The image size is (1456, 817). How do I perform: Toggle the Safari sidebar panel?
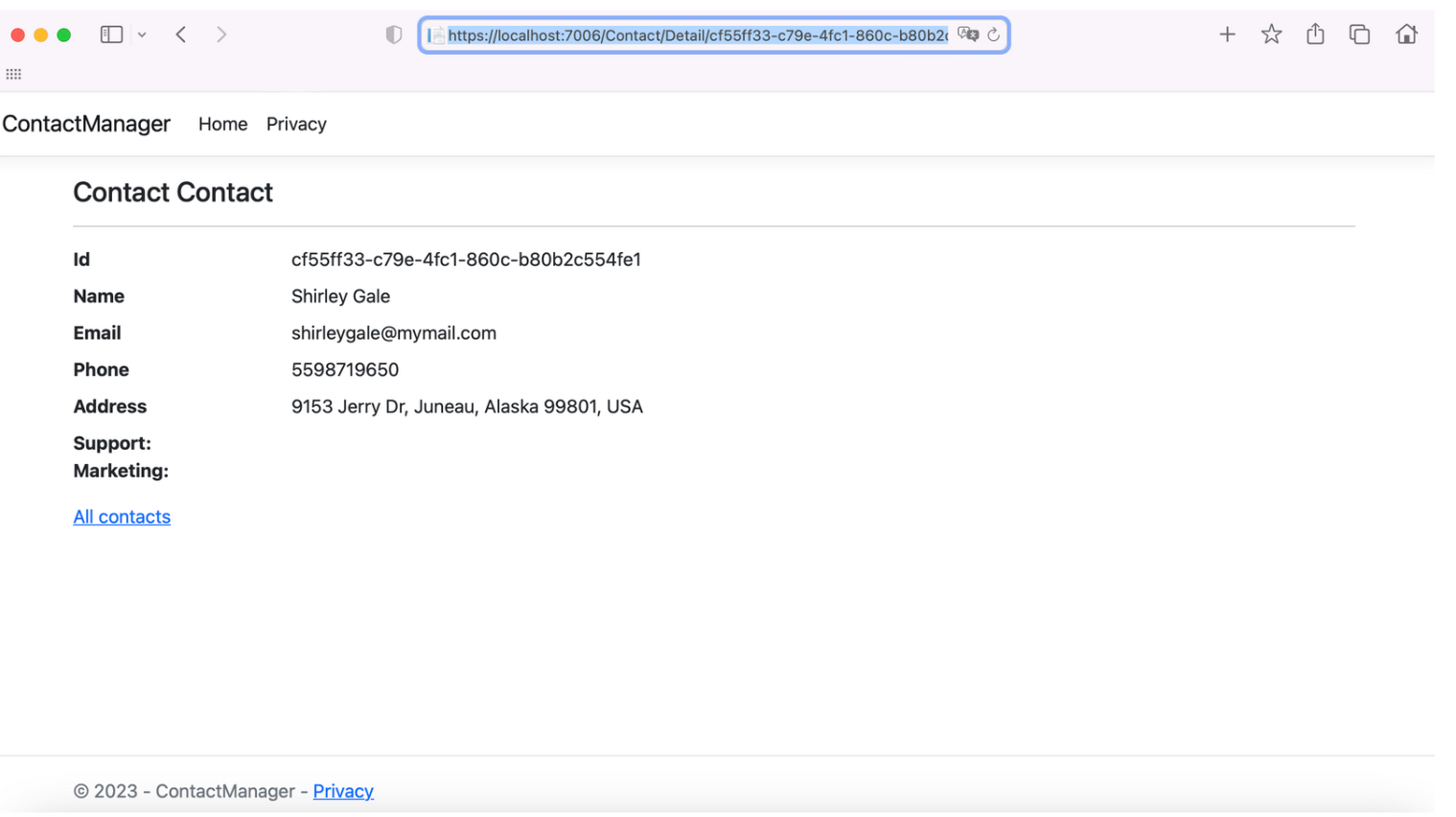point(111,35)
